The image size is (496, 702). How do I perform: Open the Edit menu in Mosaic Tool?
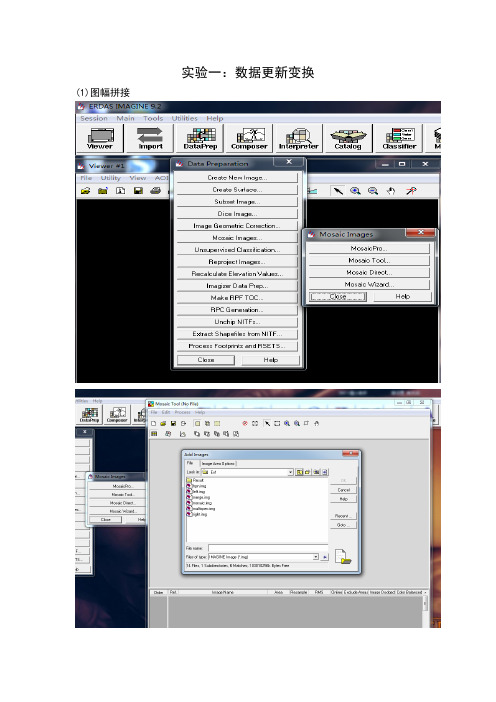(166, 412)
